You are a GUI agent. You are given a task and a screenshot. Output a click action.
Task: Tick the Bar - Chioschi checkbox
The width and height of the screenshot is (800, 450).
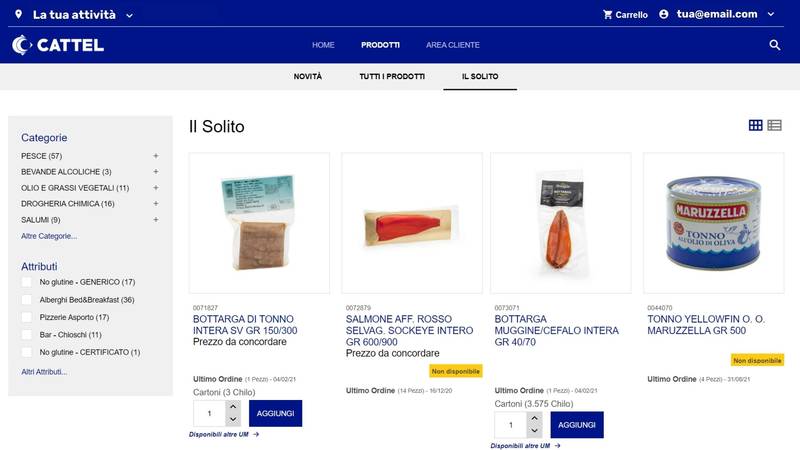coord(27,335)
